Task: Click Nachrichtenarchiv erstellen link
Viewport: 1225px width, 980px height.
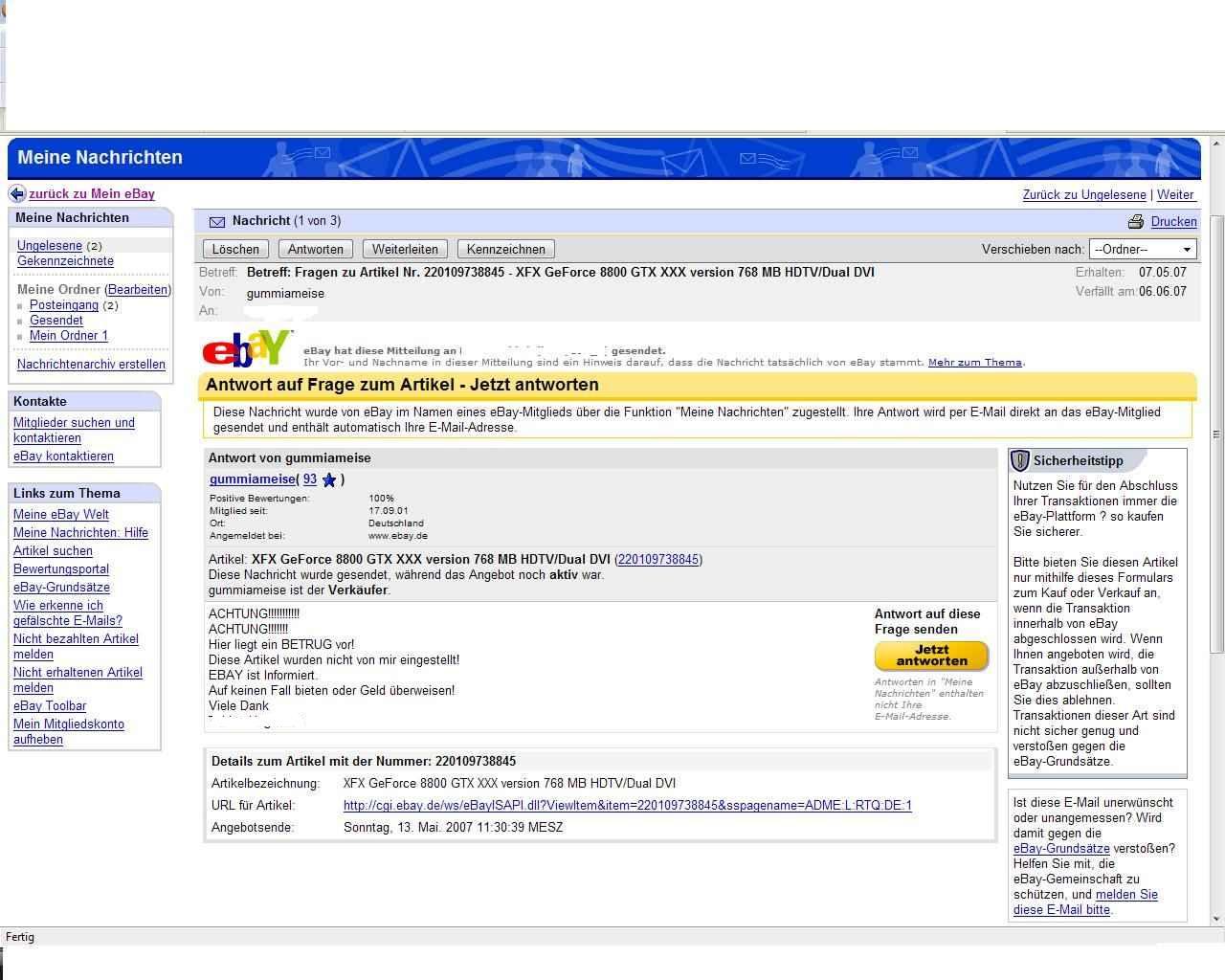Action: click(91, 365)
